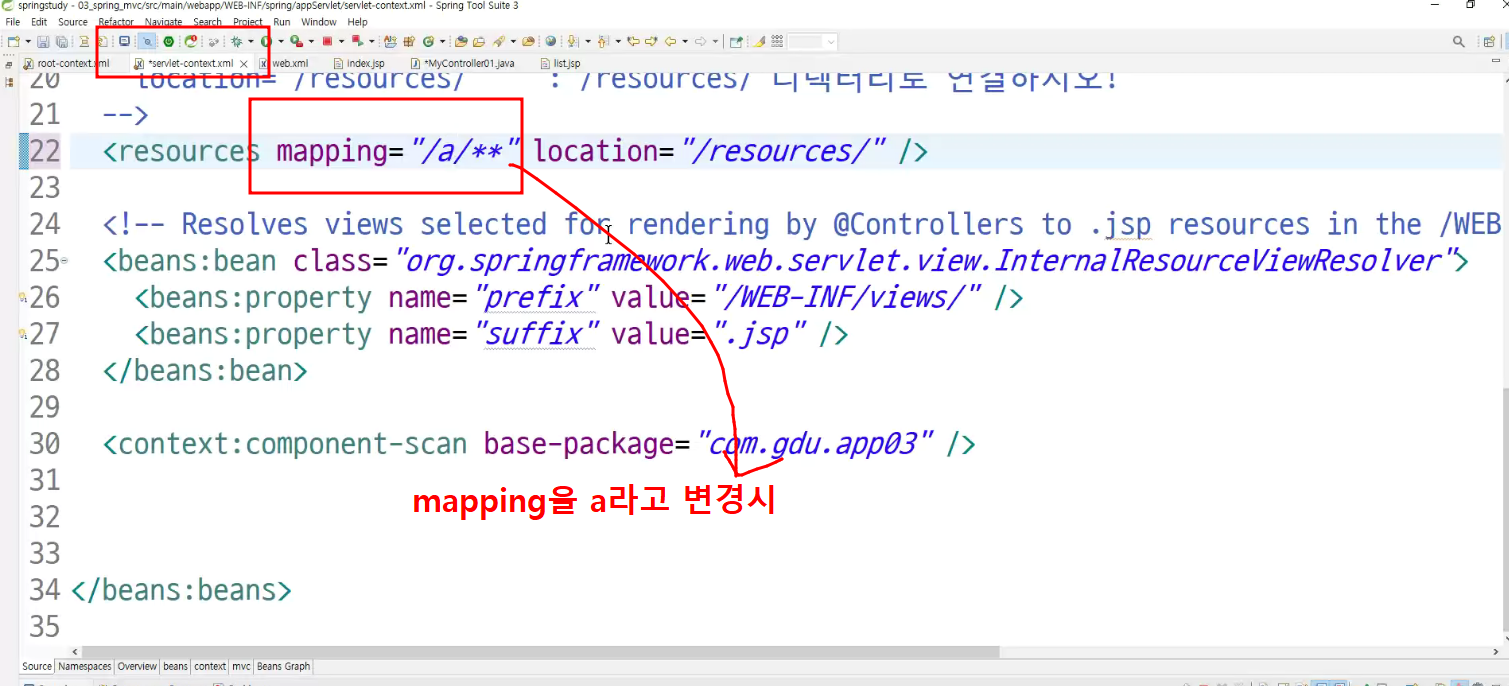
Task: Switch to beans bottom tab
Action: click(x=175, y=666)
